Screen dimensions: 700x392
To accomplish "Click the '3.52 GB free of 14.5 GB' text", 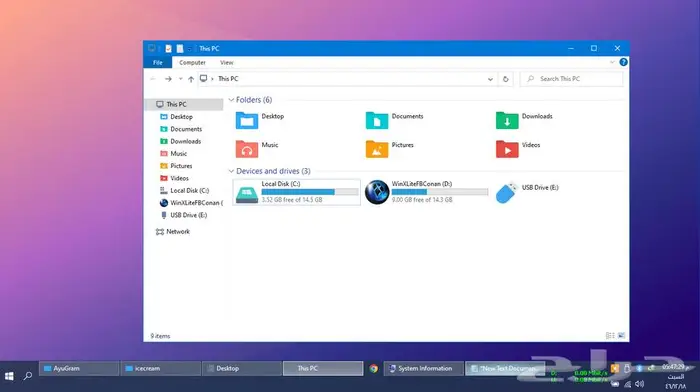I will coord(292,200).
